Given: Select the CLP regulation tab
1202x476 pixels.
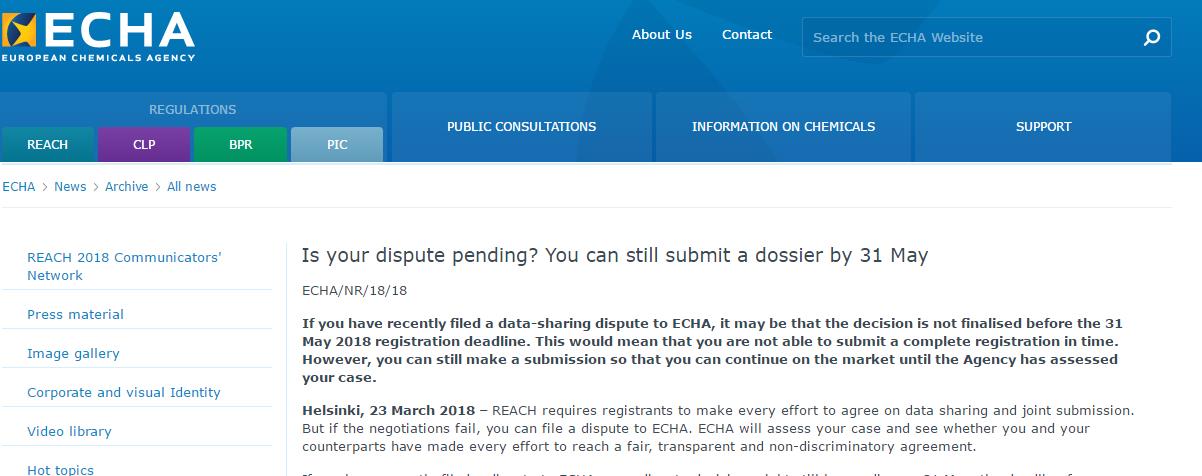Looking at the screenshot, I should [x=144, y=144].
